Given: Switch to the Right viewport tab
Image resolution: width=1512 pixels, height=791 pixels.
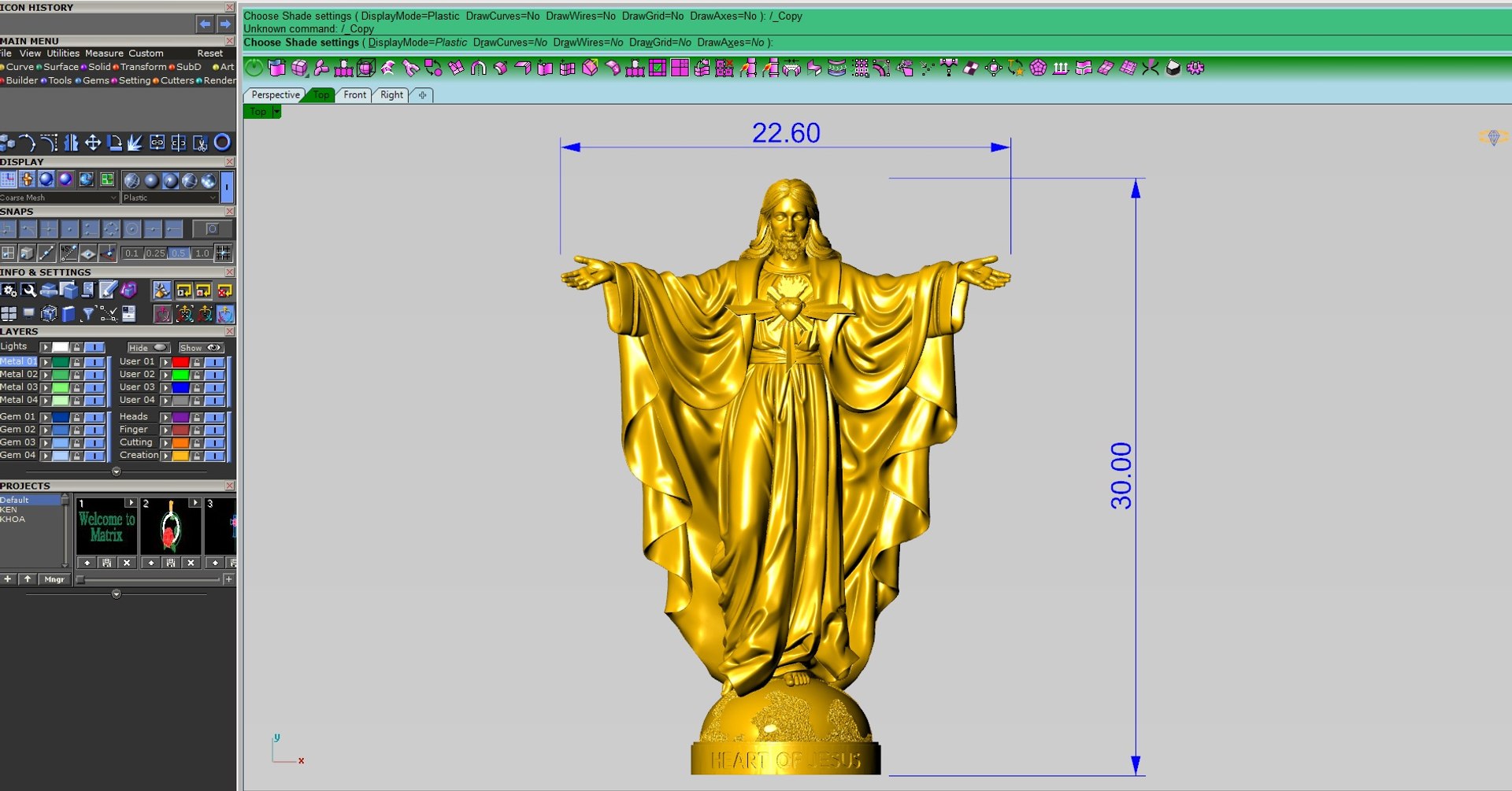Looking at the screenshot, I should pos(391,95).
